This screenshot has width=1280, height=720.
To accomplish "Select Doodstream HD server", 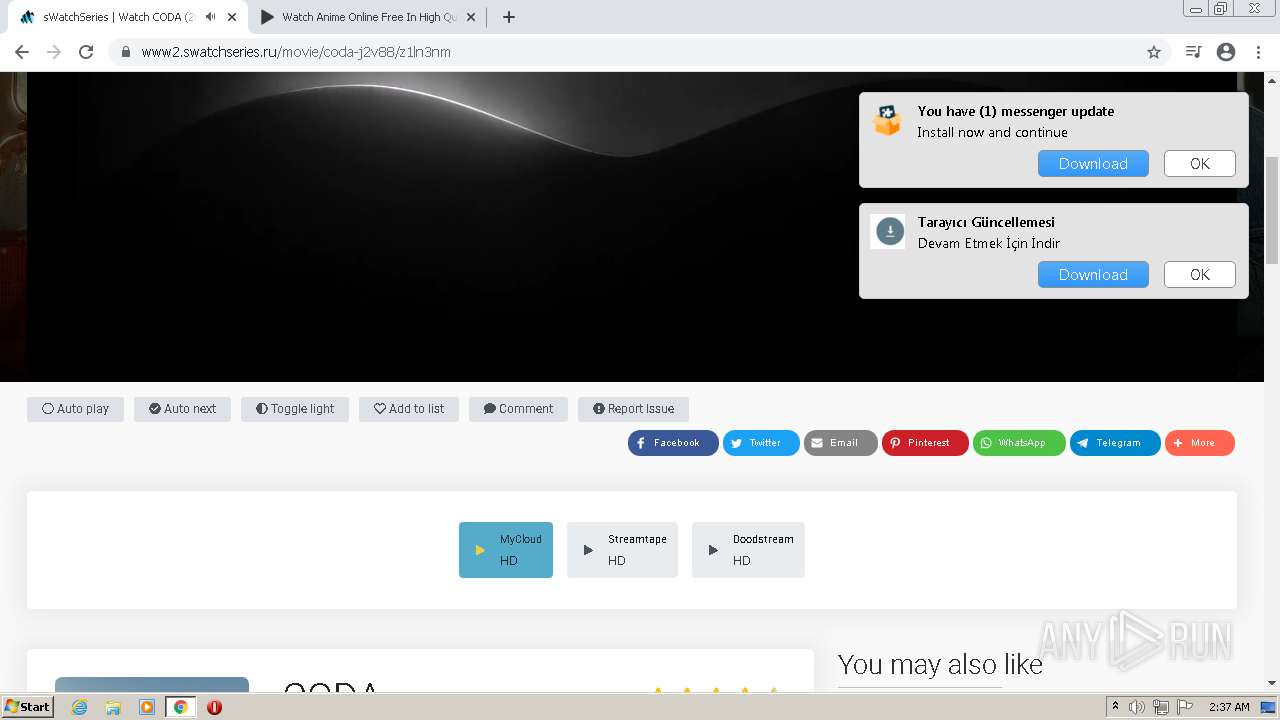I will pos(748,550).
